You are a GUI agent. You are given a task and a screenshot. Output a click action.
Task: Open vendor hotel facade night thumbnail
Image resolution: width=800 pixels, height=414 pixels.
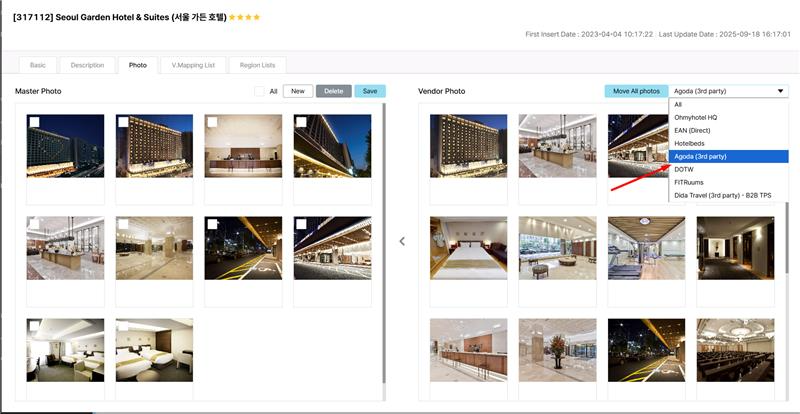(x=468, y=146)
